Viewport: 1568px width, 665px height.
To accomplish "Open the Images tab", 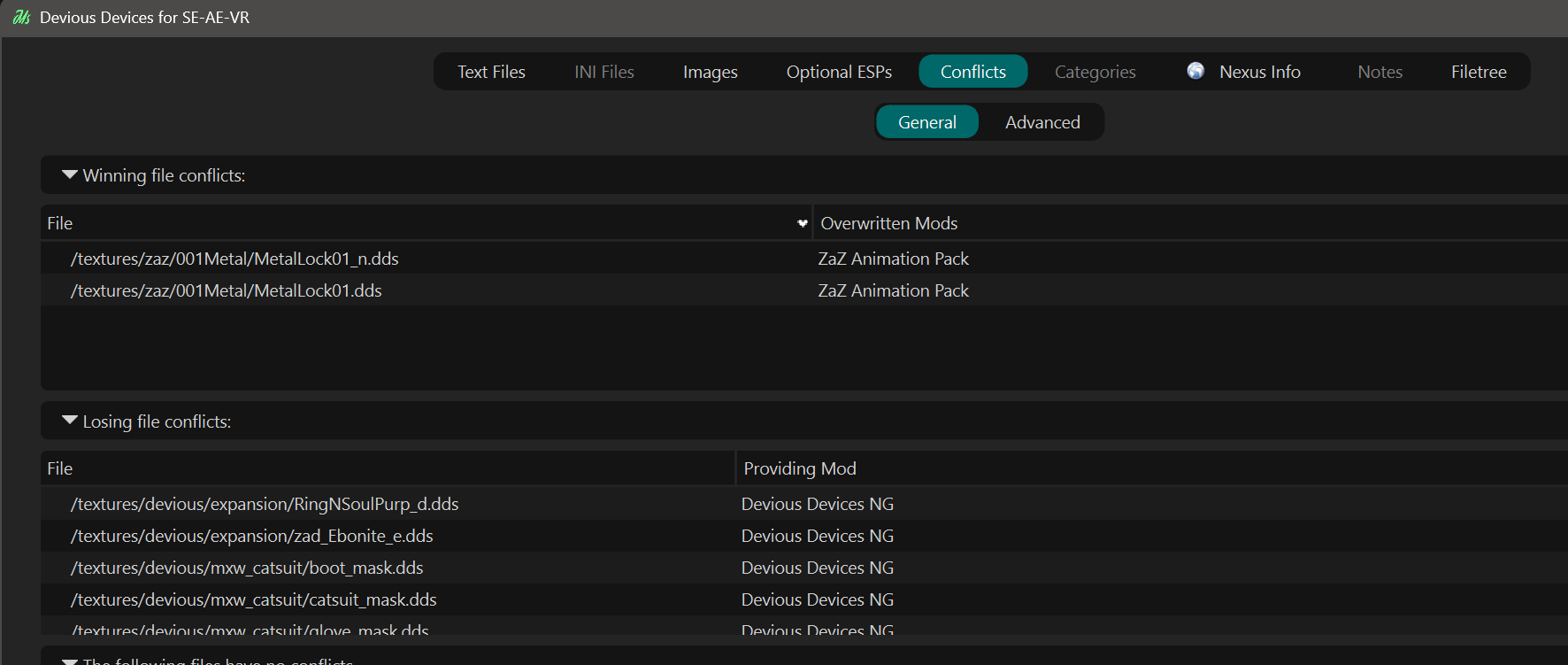I will 711,72.
